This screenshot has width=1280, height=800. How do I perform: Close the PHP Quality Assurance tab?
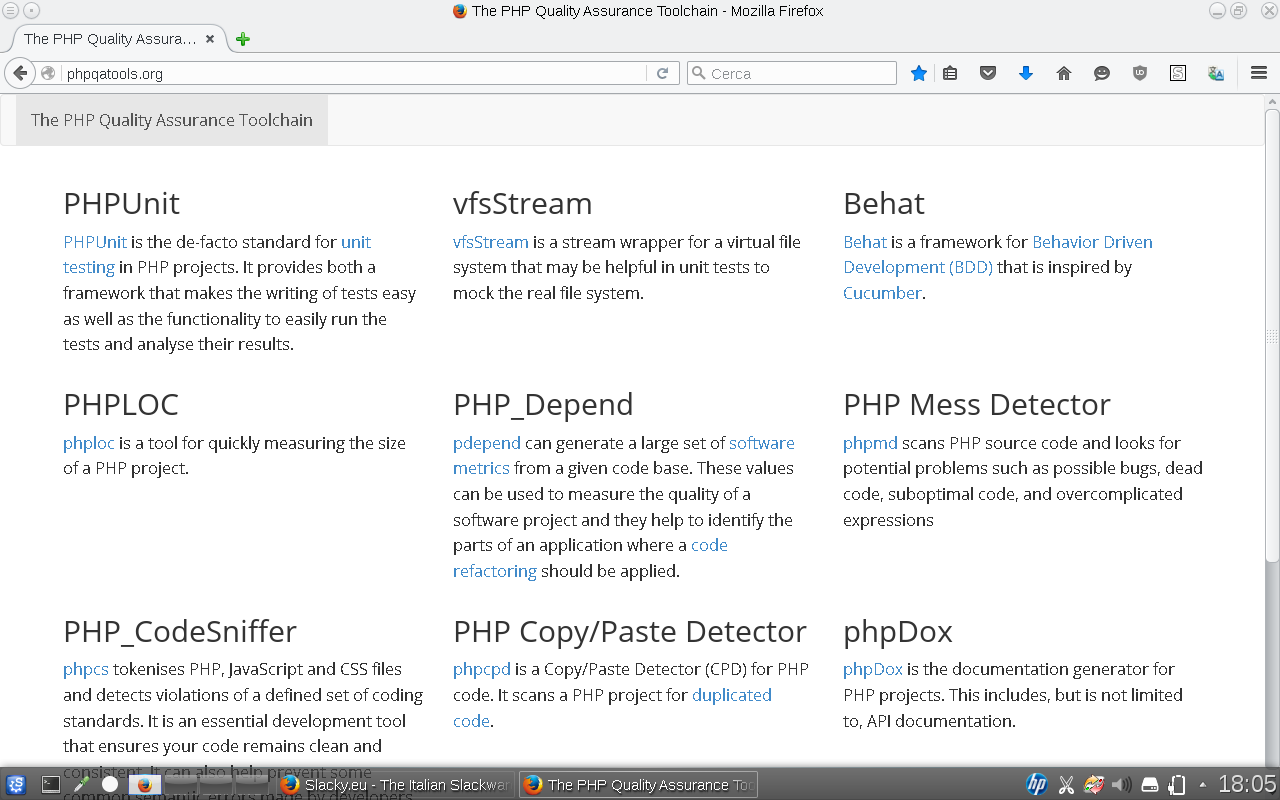pyautogui.click(x=210, y=39)
